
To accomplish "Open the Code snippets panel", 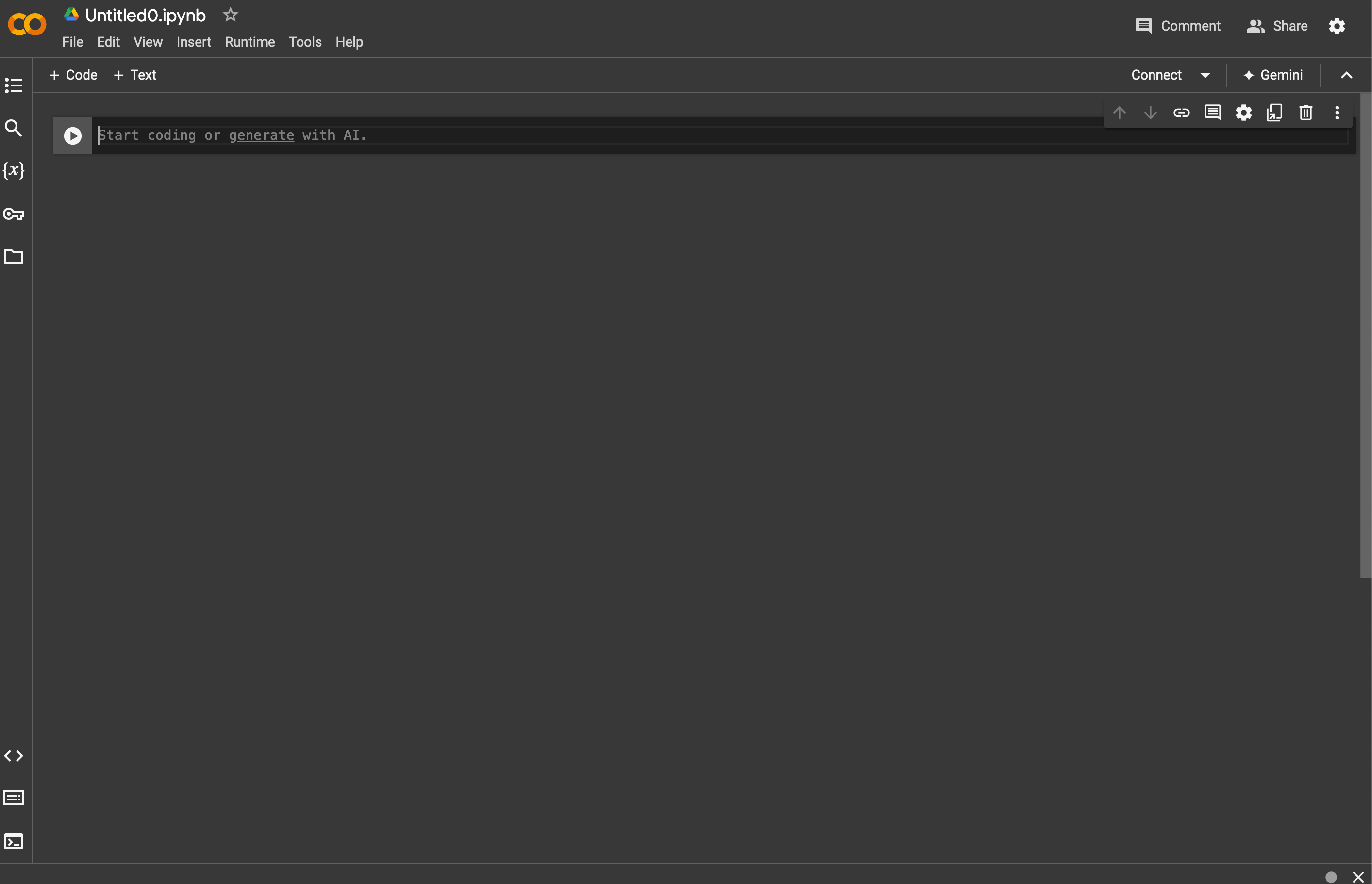I will [14, 755].
